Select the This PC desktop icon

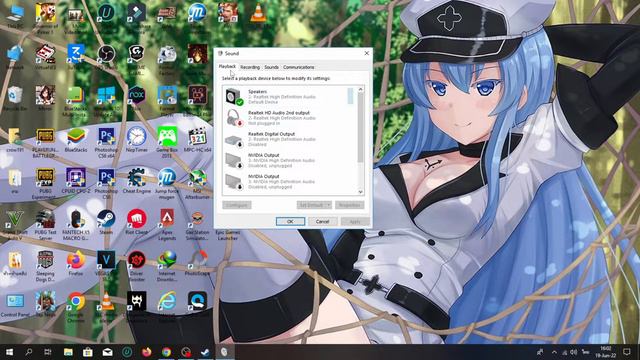15,16
